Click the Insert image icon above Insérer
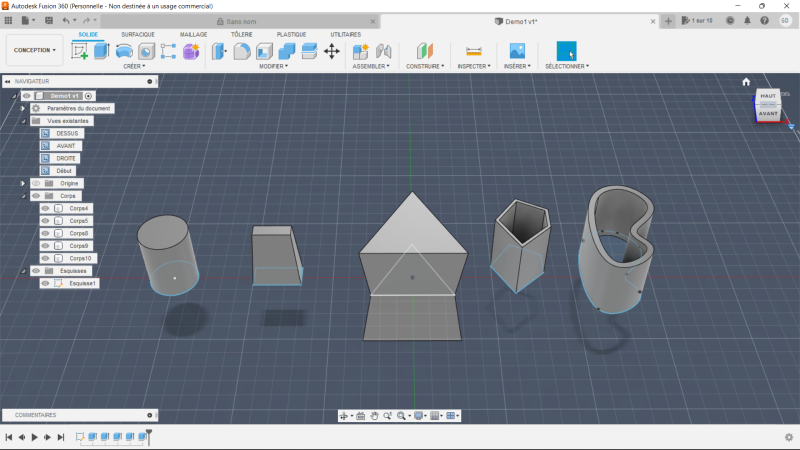The image size is (800, 450). point(517,51)
